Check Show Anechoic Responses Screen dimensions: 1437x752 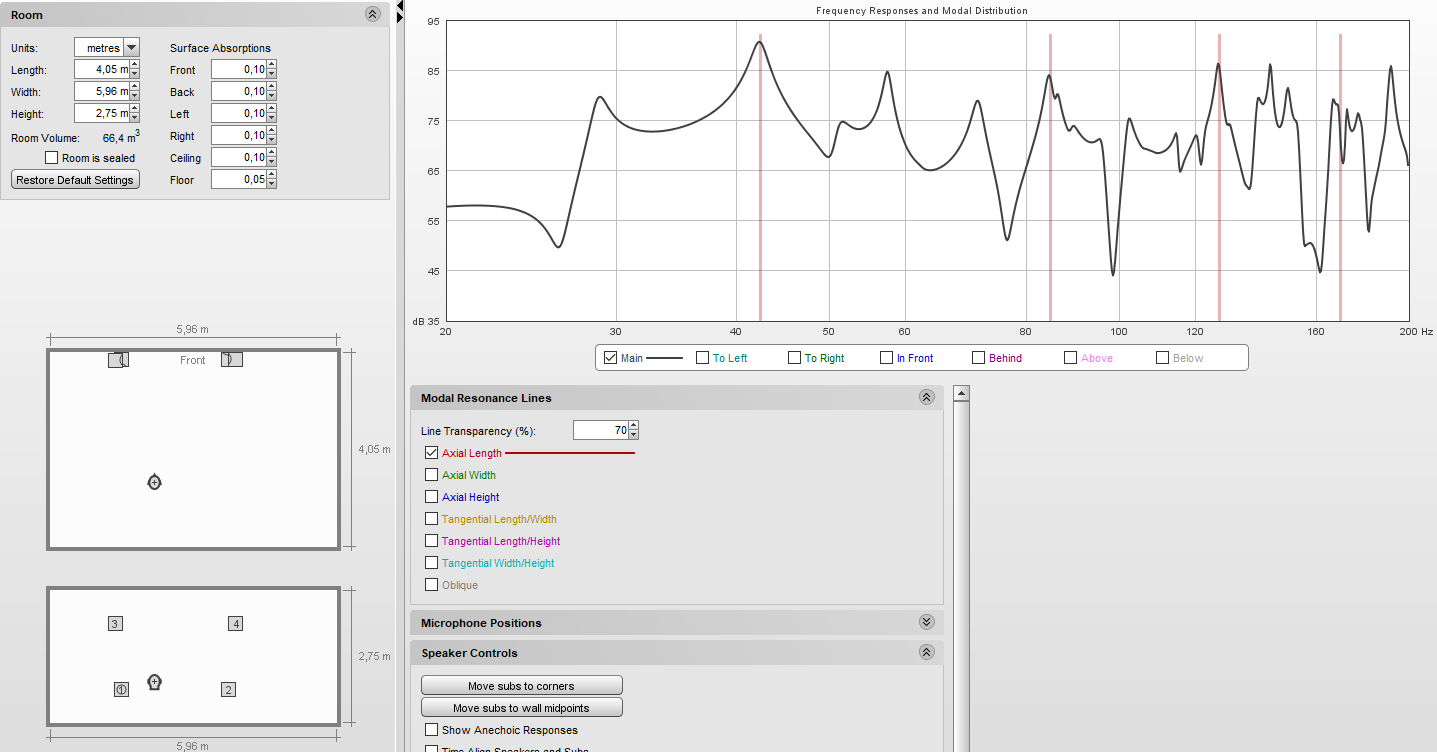[432, 730]
